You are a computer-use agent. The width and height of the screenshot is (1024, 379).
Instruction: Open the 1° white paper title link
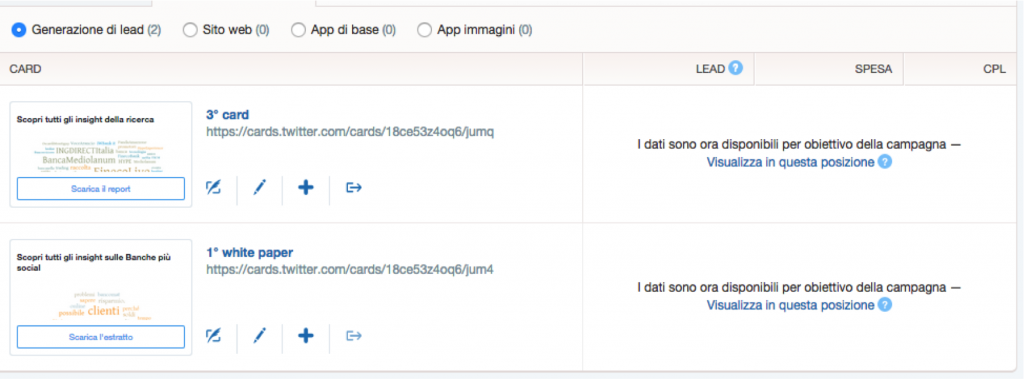[249, 252]
